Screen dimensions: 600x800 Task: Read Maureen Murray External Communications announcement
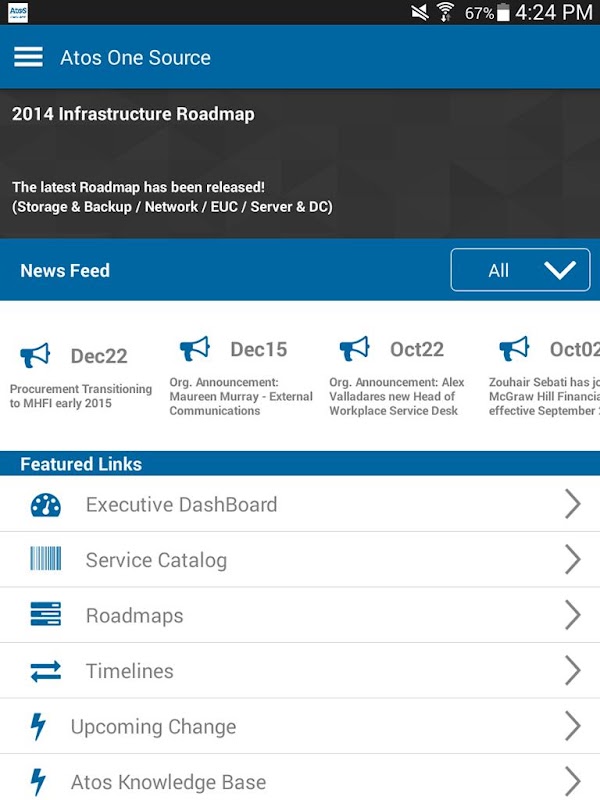tap(241, 396)
